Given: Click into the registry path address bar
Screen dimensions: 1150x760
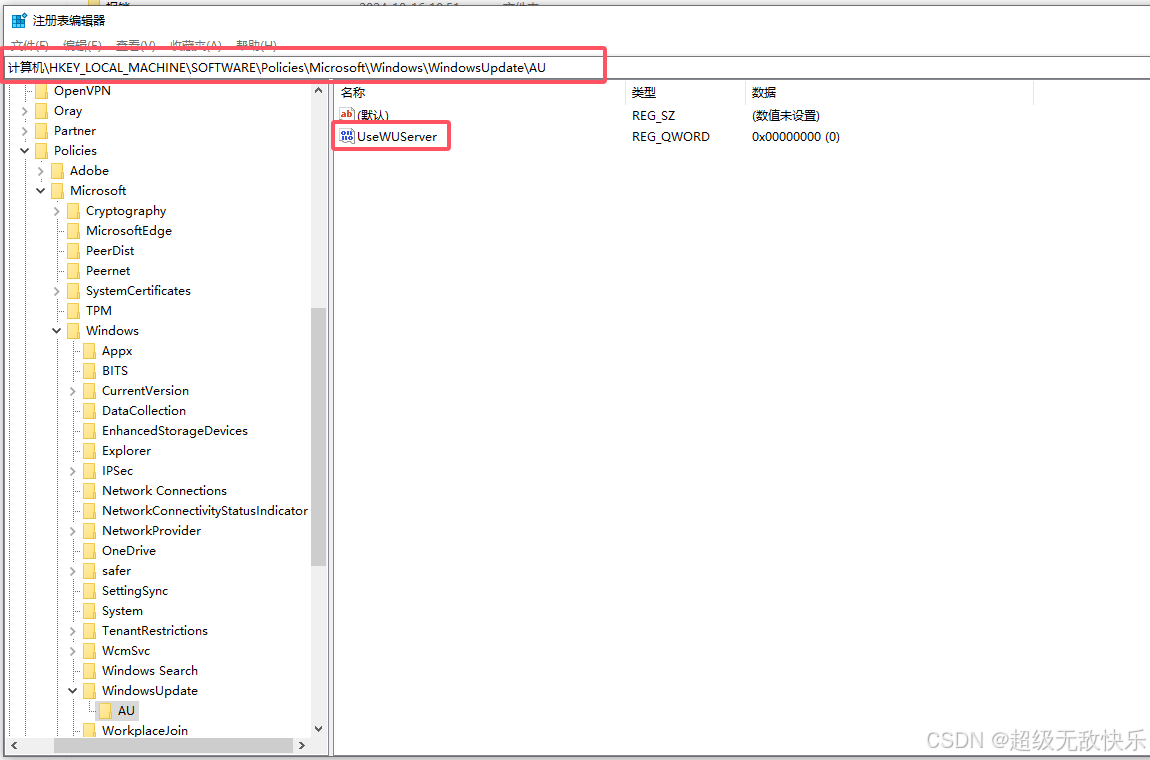Looking at the screenshot, I should (x=575, y=67).
